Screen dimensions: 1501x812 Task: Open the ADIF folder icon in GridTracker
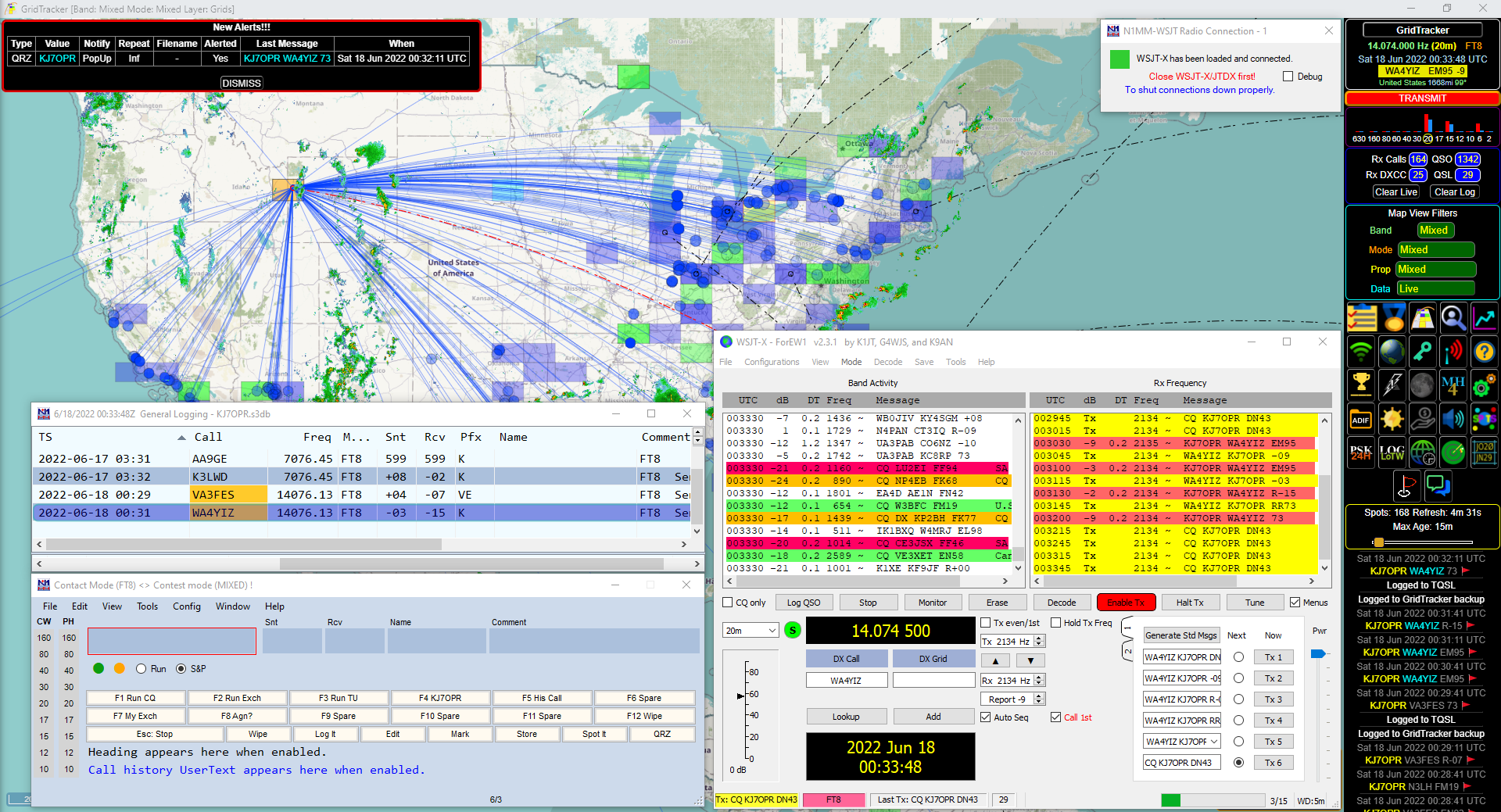point(1361,419)
